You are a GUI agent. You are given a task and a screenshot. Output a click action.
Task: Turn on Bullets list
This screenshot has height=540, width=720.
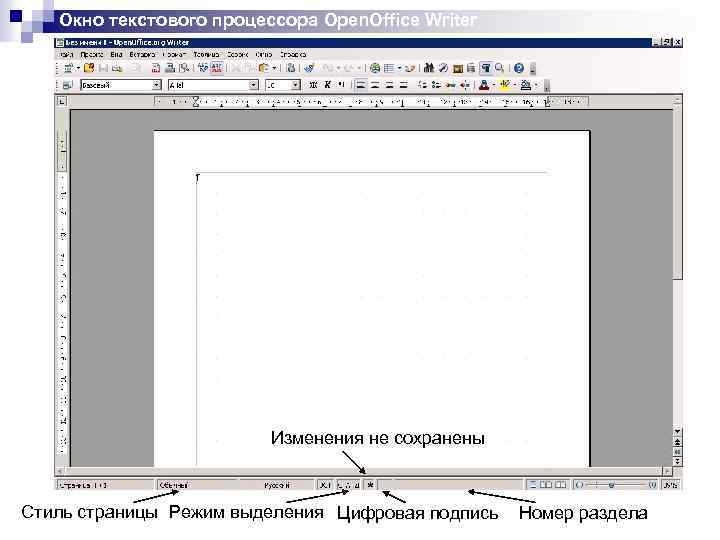(436, 85)
